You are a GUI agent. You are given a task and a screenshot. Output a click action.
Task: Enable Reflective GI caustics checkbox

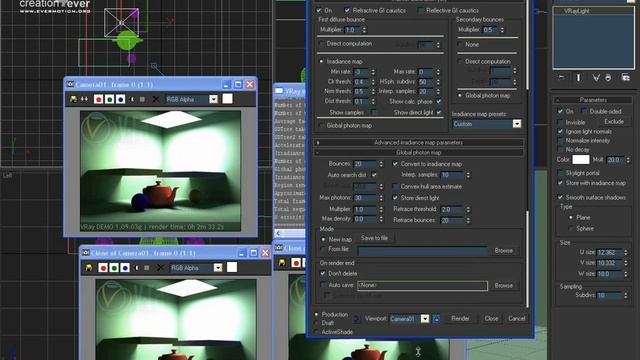[421, 10]
